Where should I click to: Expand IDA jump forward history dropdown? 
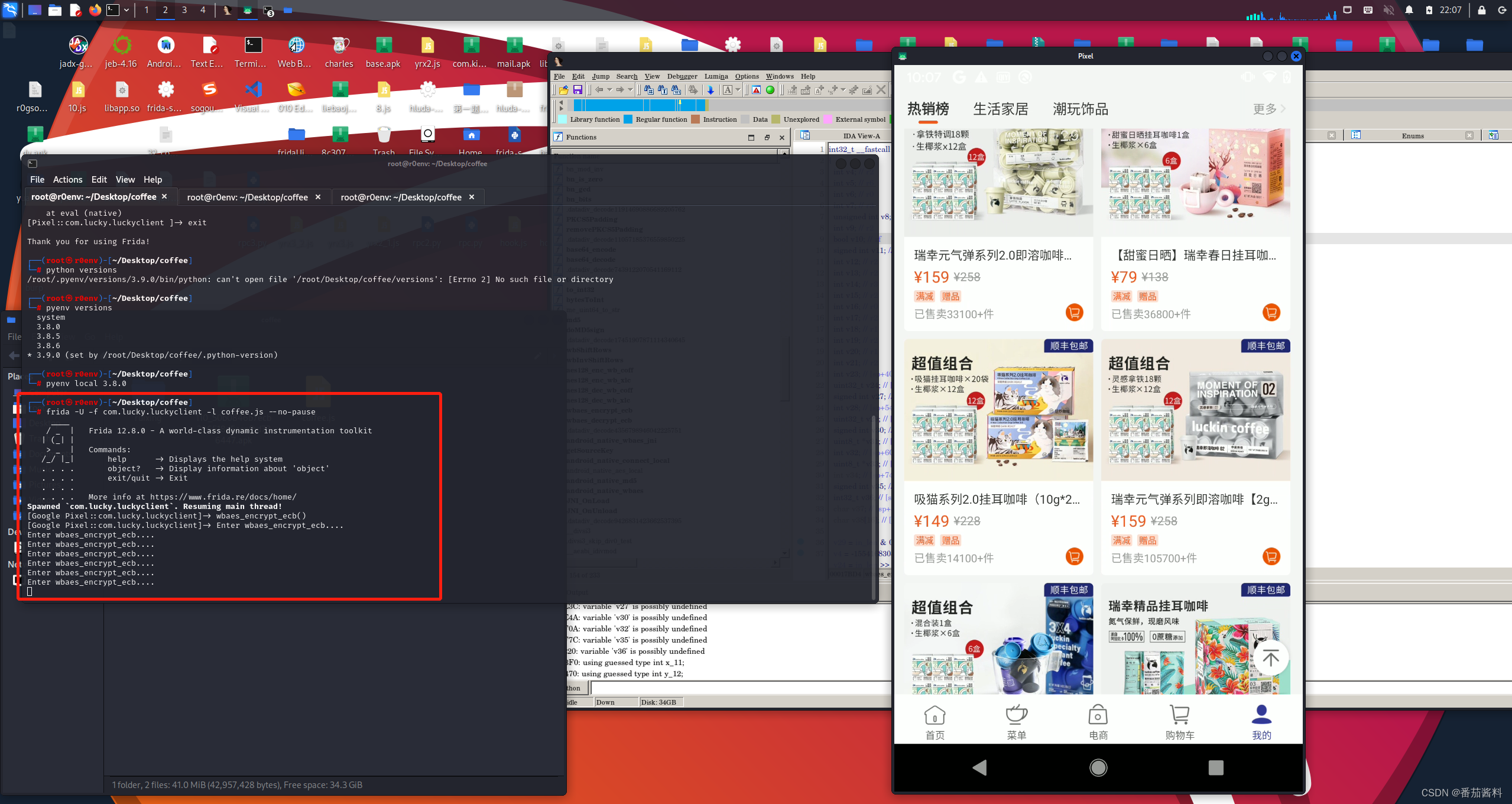coord(630,90)
